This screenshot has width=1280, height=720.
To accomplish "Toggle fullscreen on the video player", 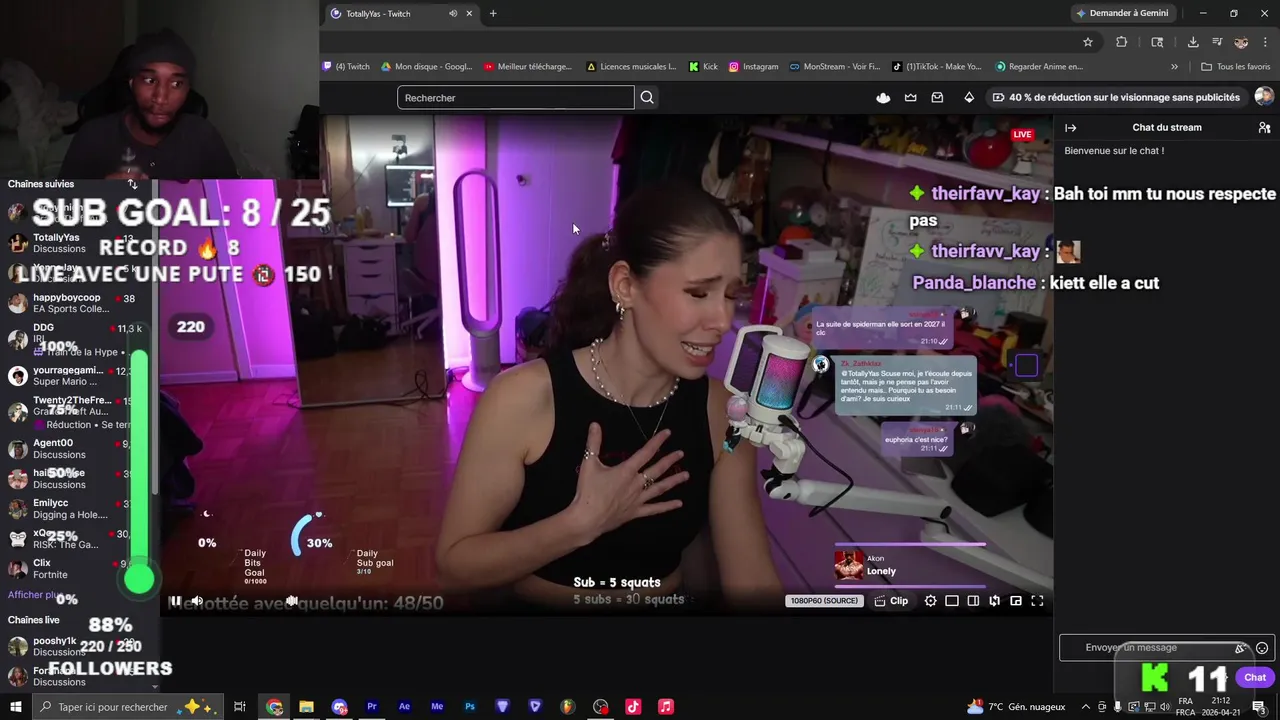I will (x=1037, y=601).
